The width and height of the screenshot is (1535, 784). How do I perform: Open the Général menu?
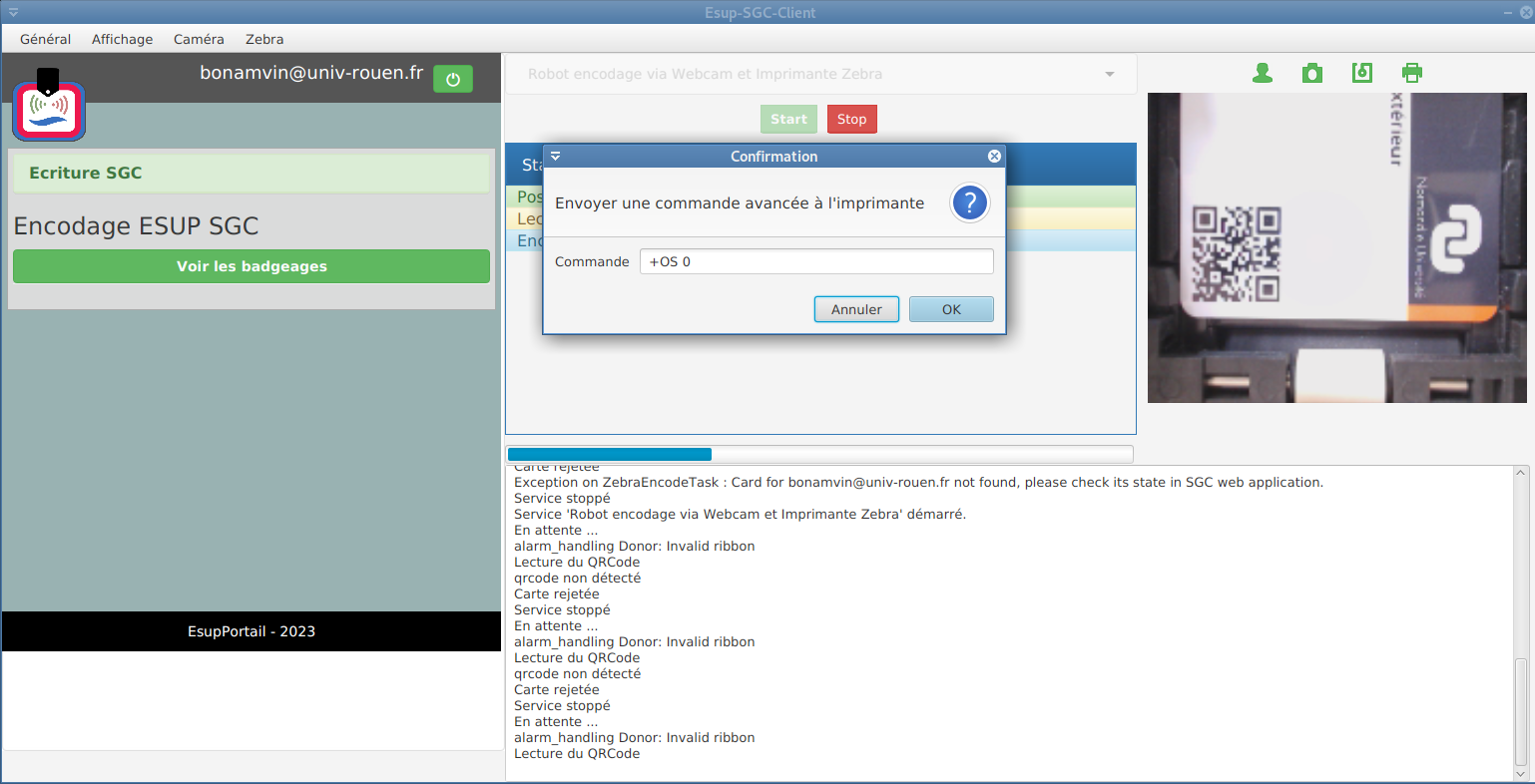click(x=45, y=39)
